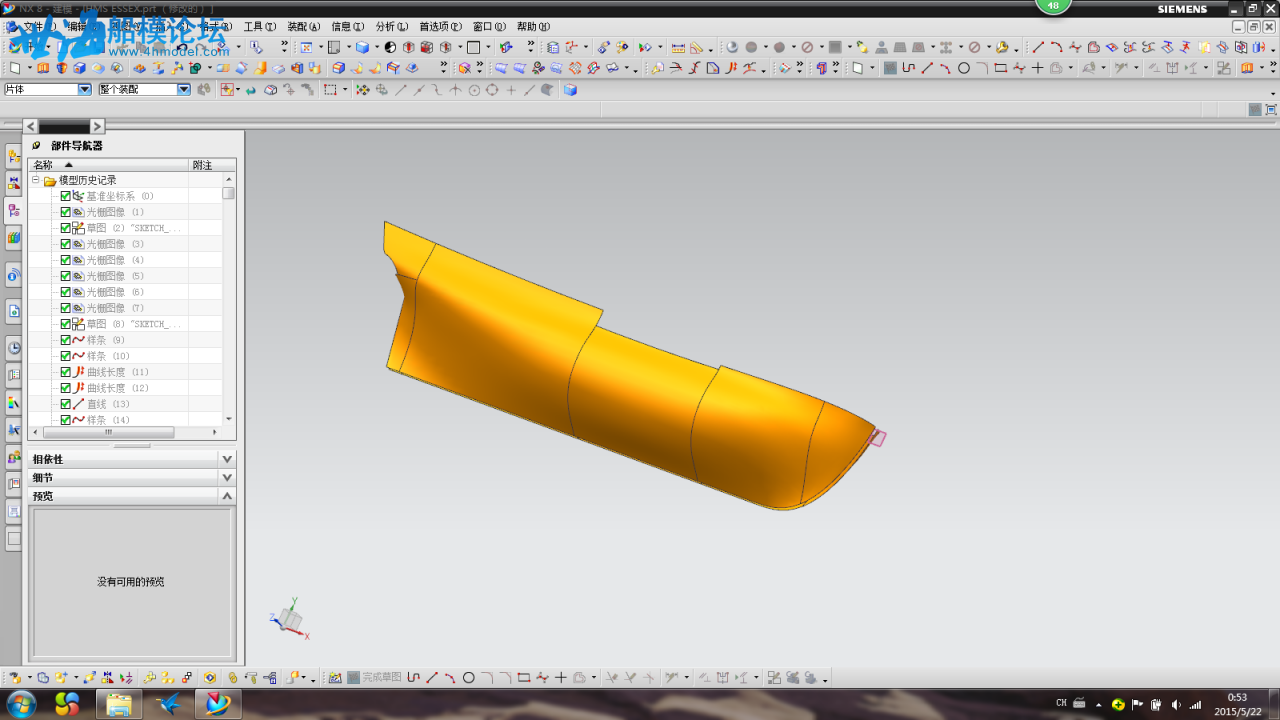Click the shaded rendering style cube icon

point(362,47)
